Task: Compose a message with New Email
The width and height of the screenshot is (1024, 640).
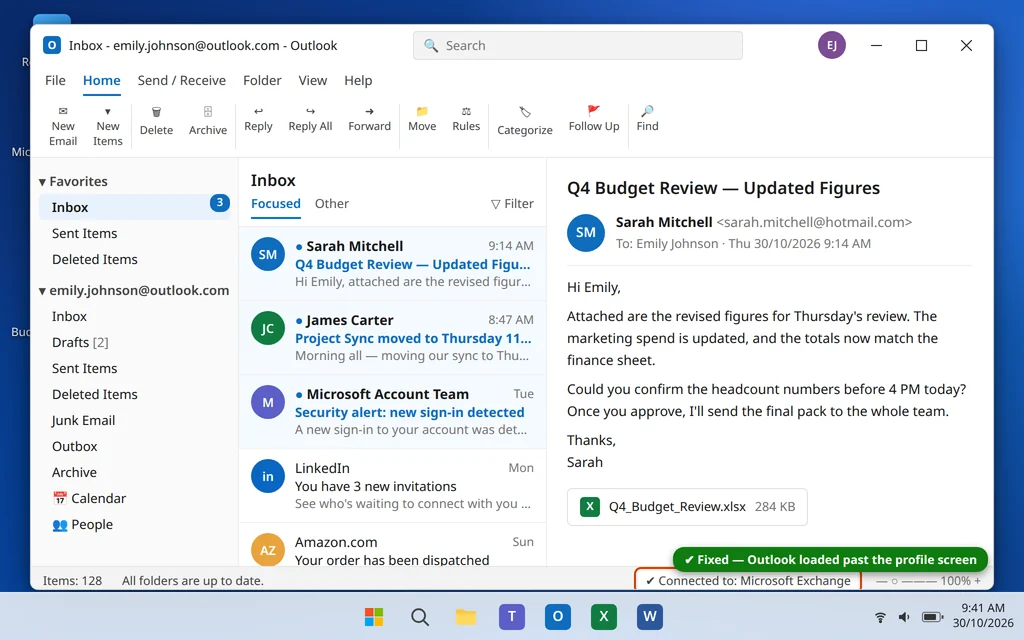Action: tap(63, 126)
